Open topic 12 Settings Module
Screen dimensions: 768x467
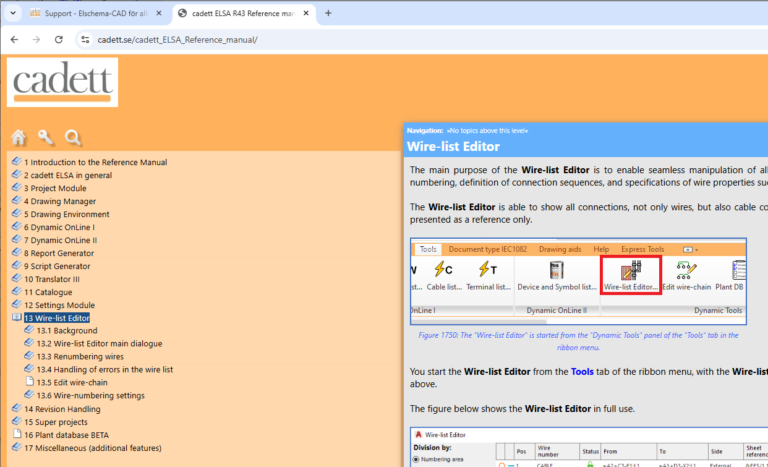click(60, 305)
